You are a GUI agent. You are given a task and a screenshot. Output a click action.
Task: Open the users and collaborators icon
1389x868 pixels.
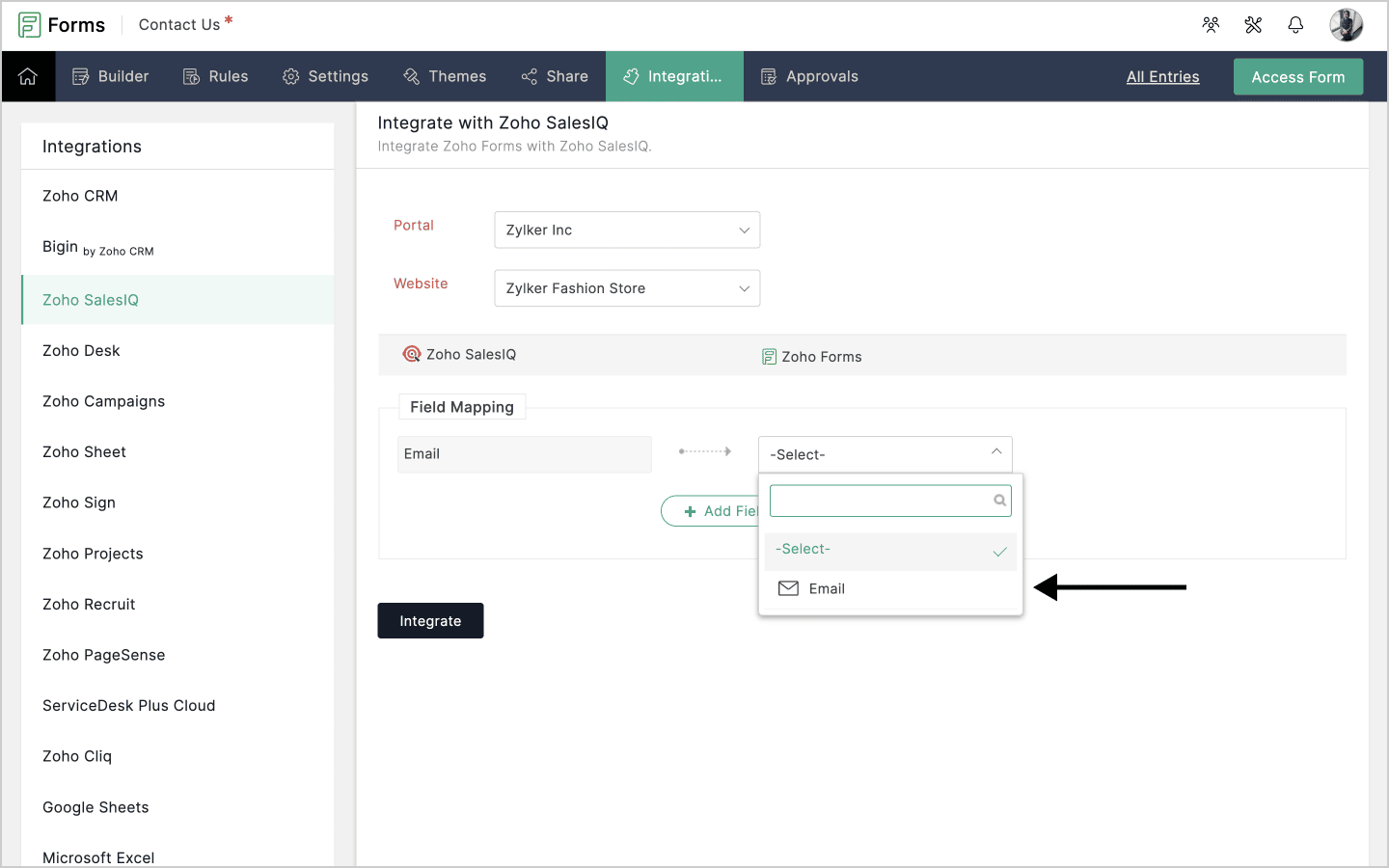point(1211,25)
